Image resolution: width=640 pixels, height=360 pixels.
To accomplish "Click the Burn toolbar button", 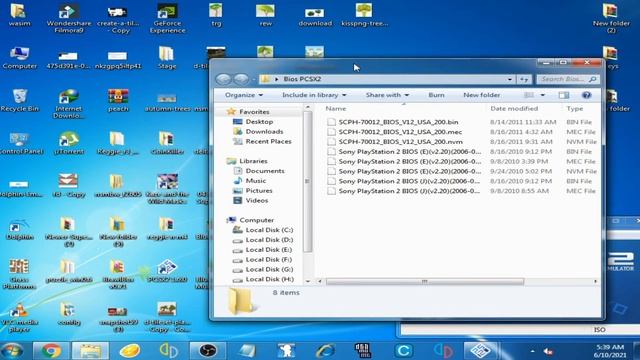I will tap(436, 95).
